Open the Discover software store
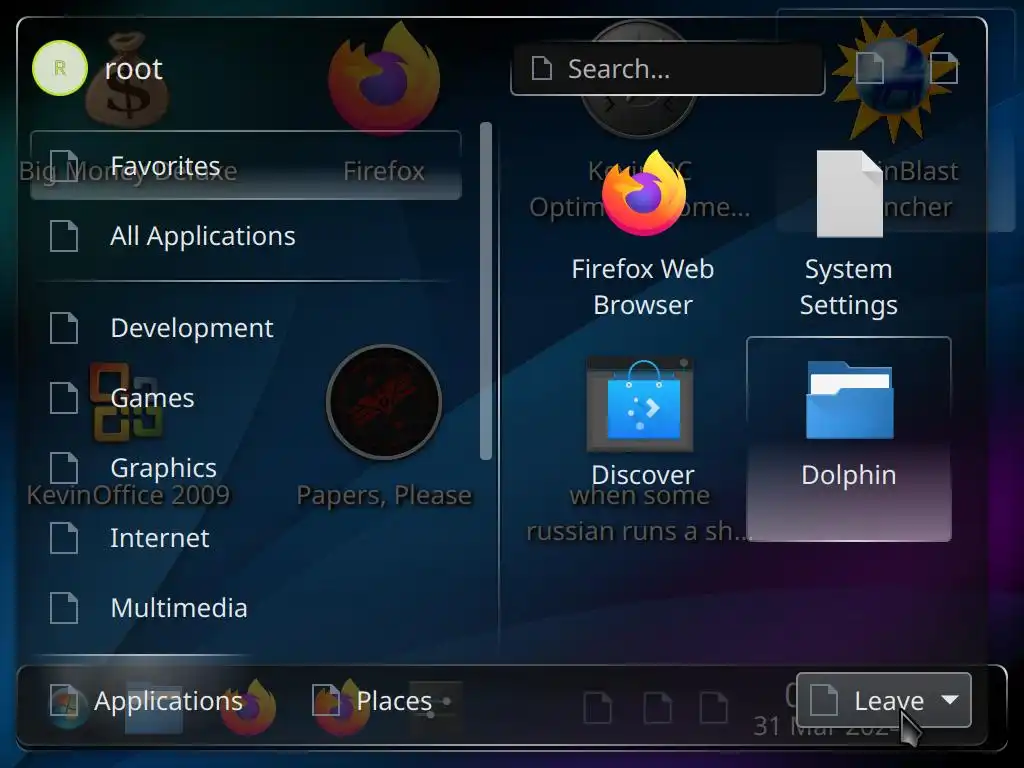1024x768 pixels. (643, 439)
